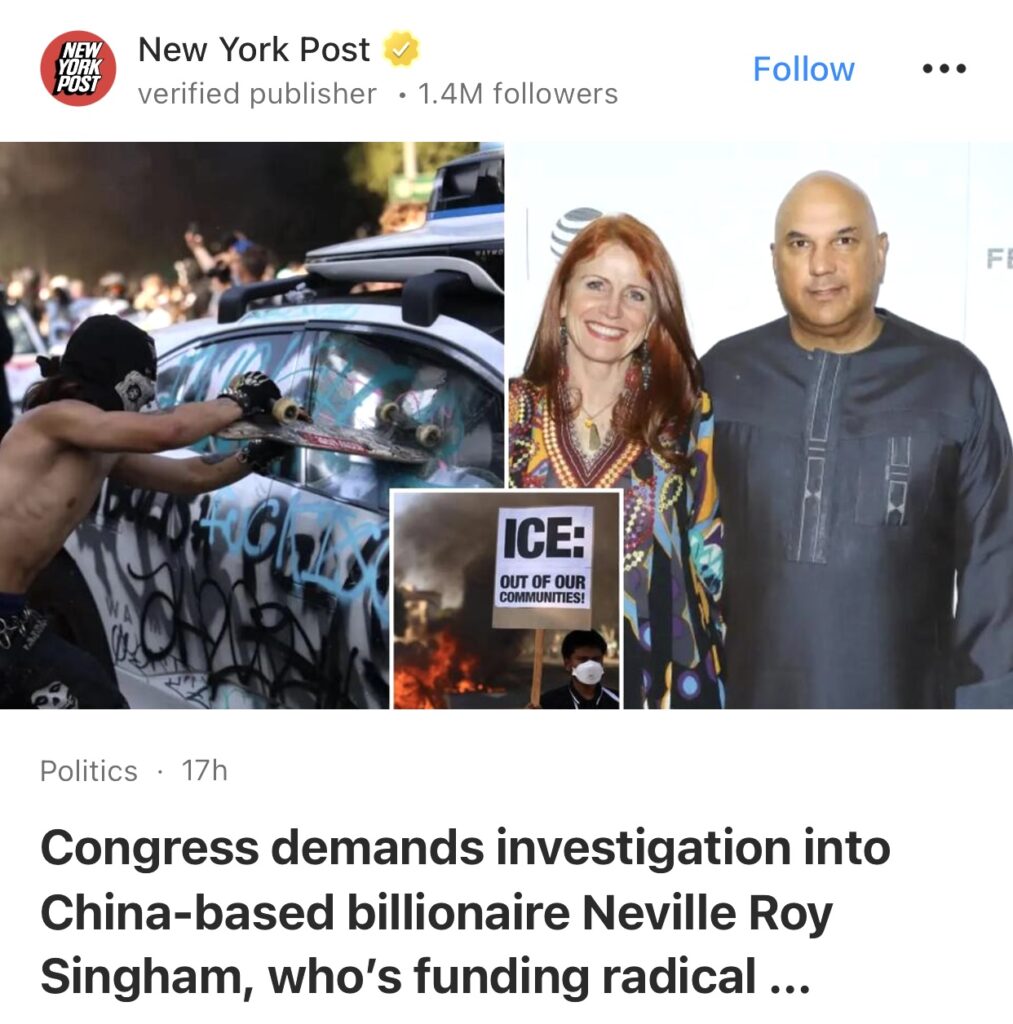View the 1.4M followers count
The width and height of the screenshot is (1013, 1024).
(x=517, y=93)
